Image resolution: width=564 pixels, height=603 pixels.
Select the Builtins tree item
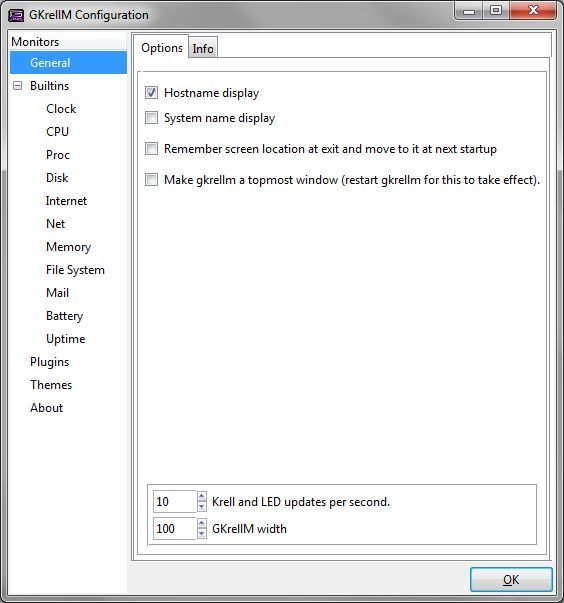coord(50,86)
